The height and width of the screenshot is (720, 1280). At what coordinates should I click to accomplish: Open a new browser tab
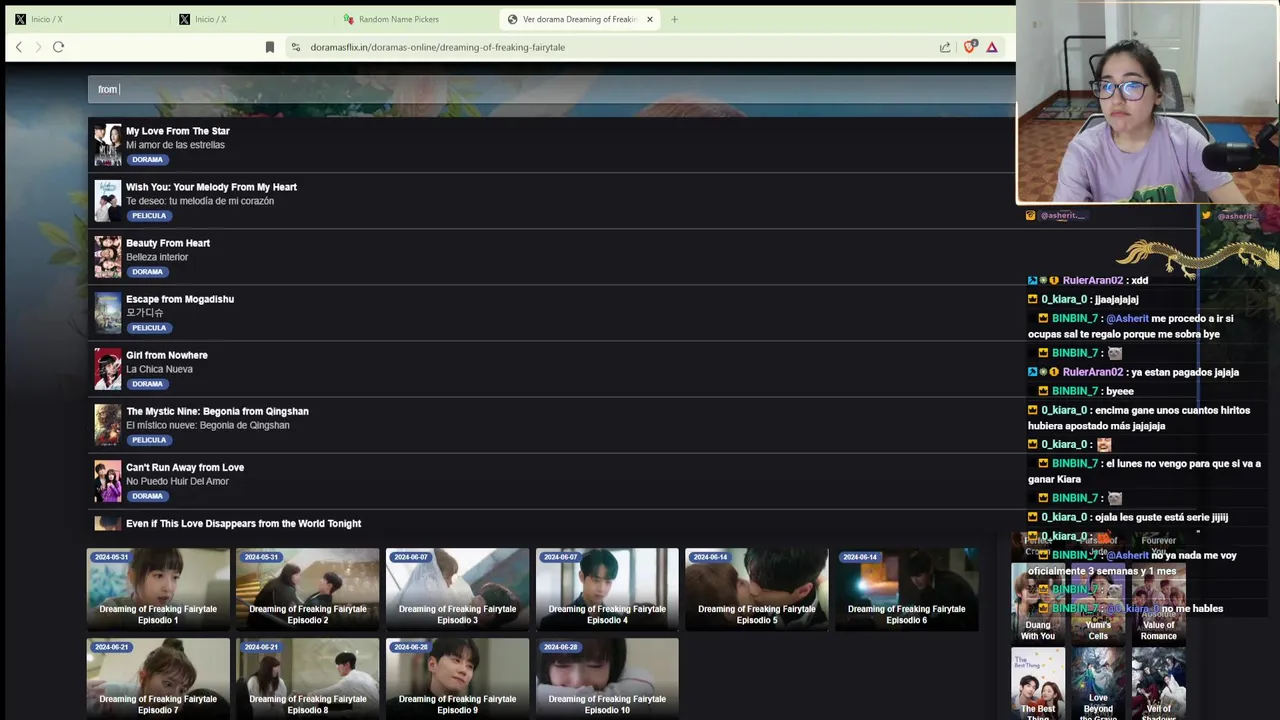(x=674, y=19)
